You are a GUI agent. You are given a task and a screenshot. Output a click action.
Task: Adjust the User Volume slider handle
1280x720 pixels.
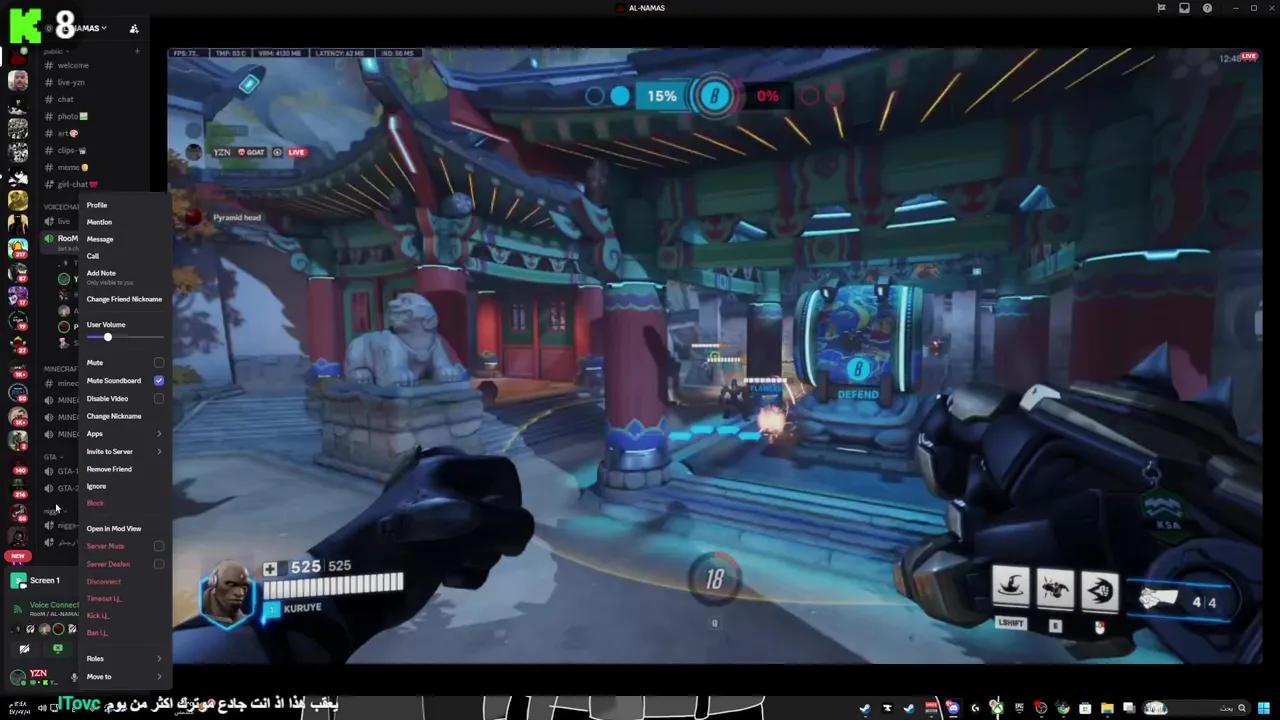108,337
